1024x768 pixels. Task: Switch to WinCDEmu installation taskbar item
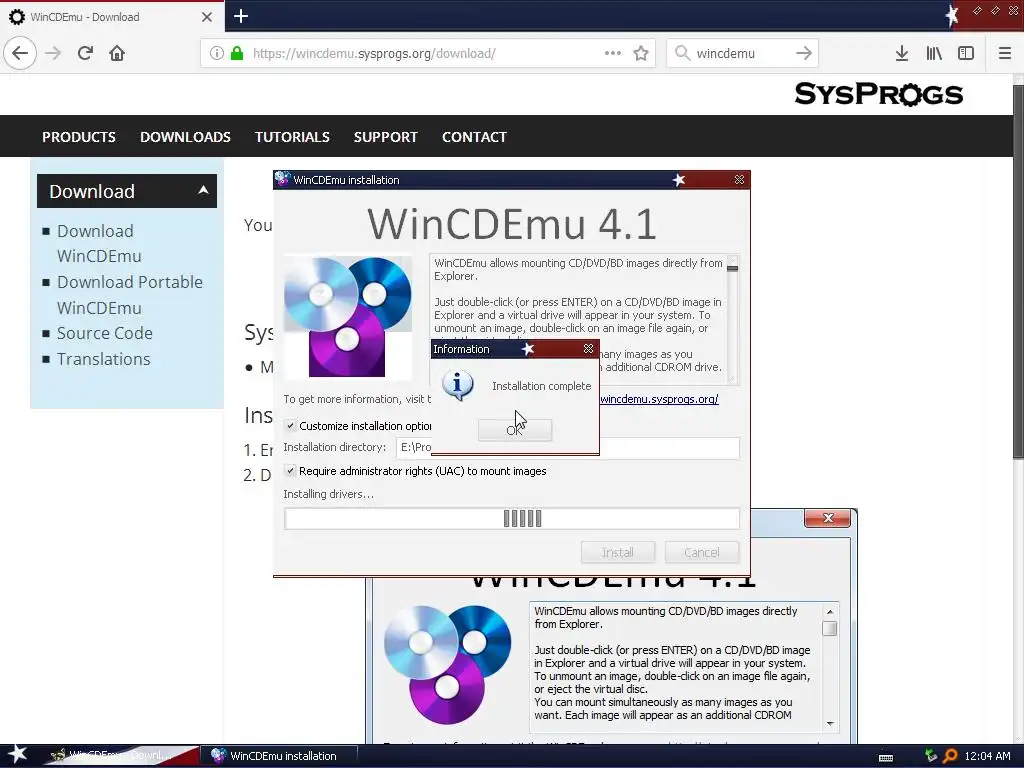click(x=278, y=756)
